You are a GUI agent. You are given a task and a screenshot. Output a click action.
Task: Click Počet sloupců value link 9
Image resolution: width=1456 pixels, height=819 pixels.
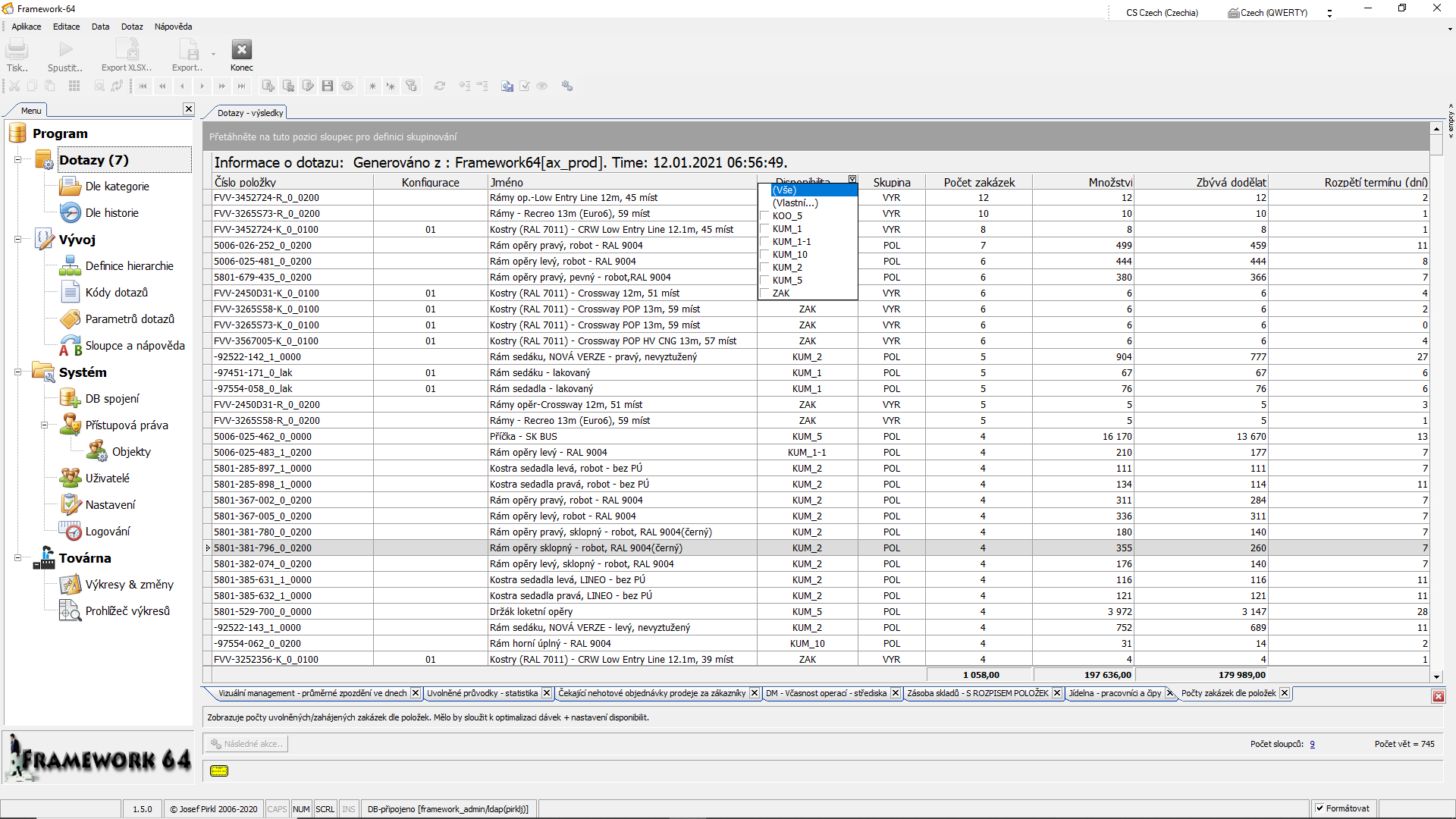[1312, 745]
